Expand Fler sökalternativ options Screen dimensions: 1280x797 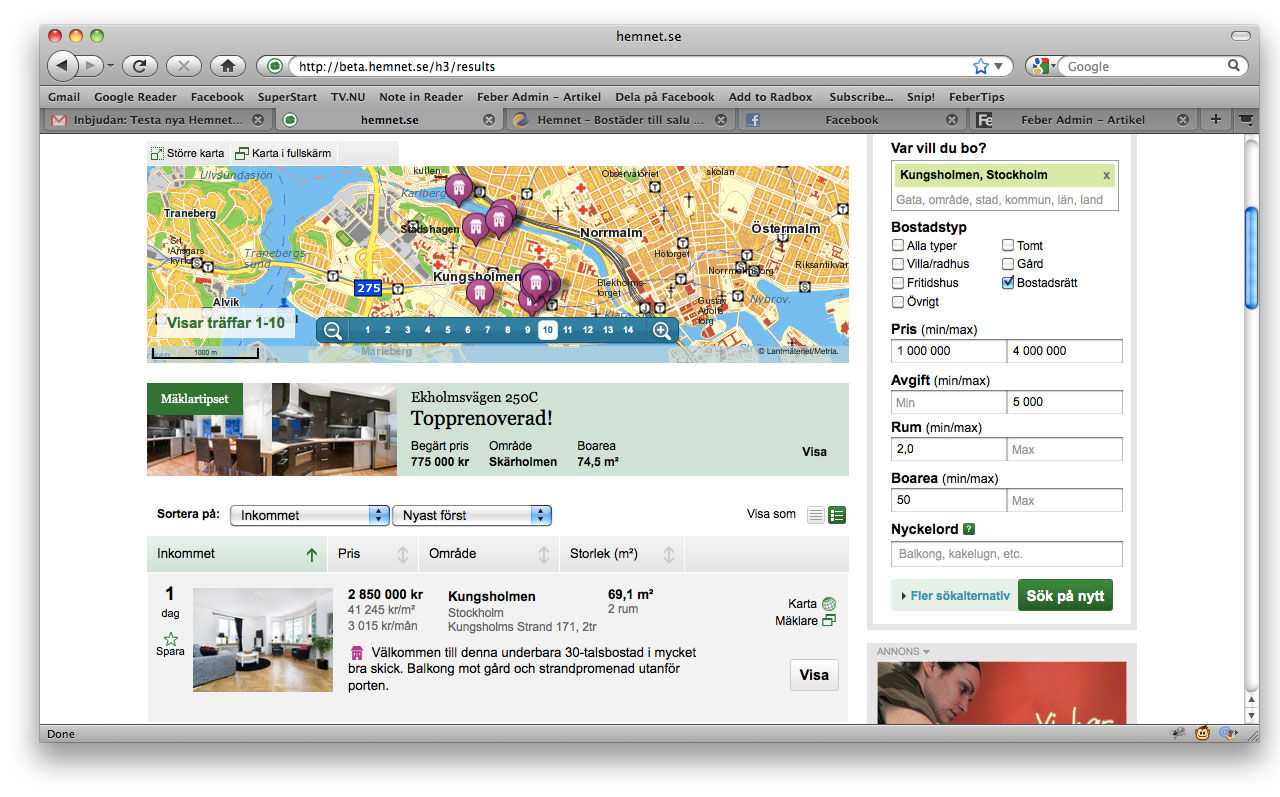click(954, 596)
